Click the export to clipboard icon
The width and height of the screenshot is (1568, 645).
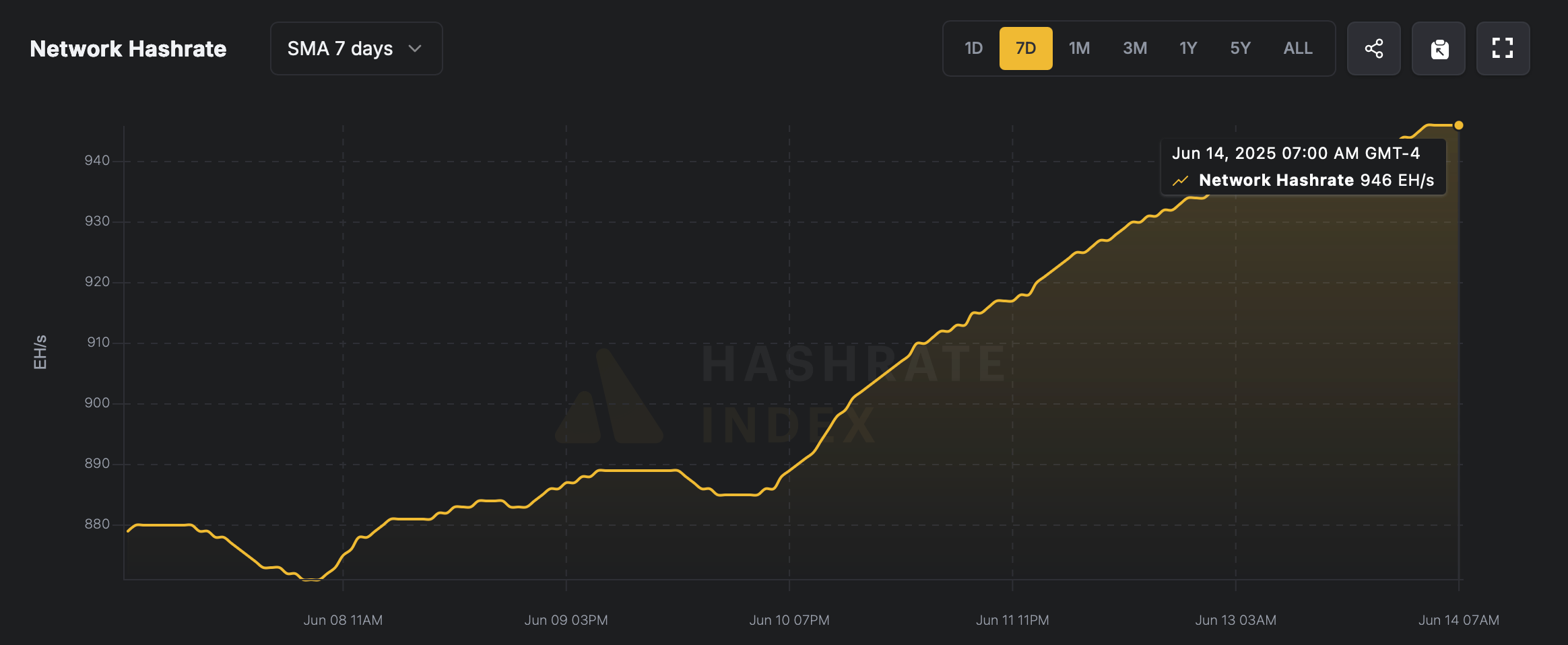click(1438, 48)
